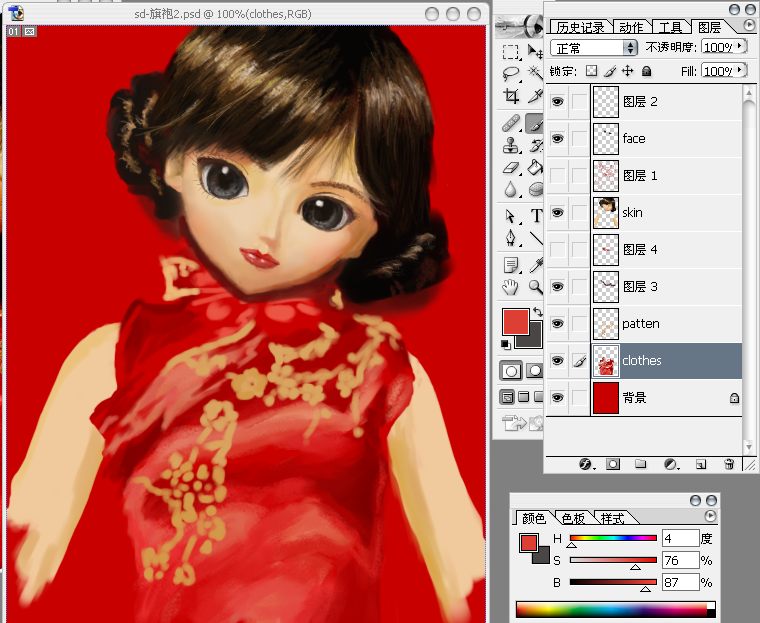Open the 不透明度 opacity slider arrow

tap(741, 47)
